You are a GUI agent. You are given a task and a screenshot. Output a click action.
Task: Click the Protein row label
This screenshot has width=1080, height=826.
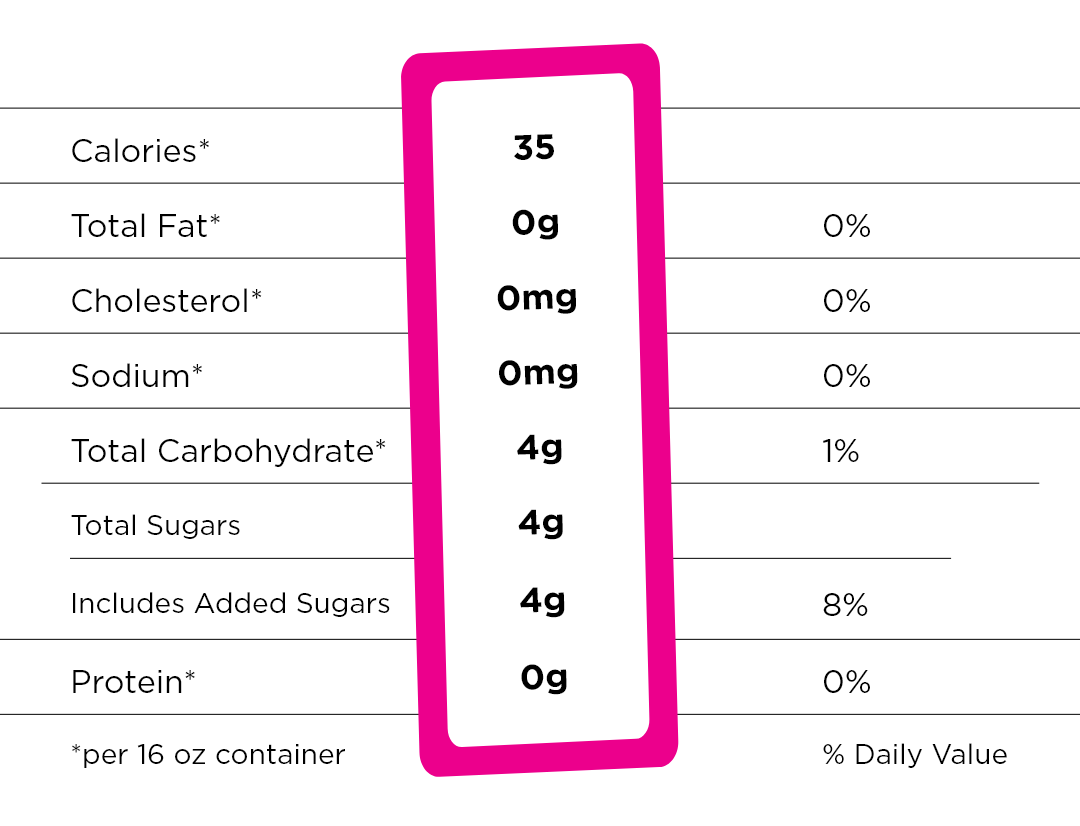tap(133, 682)
